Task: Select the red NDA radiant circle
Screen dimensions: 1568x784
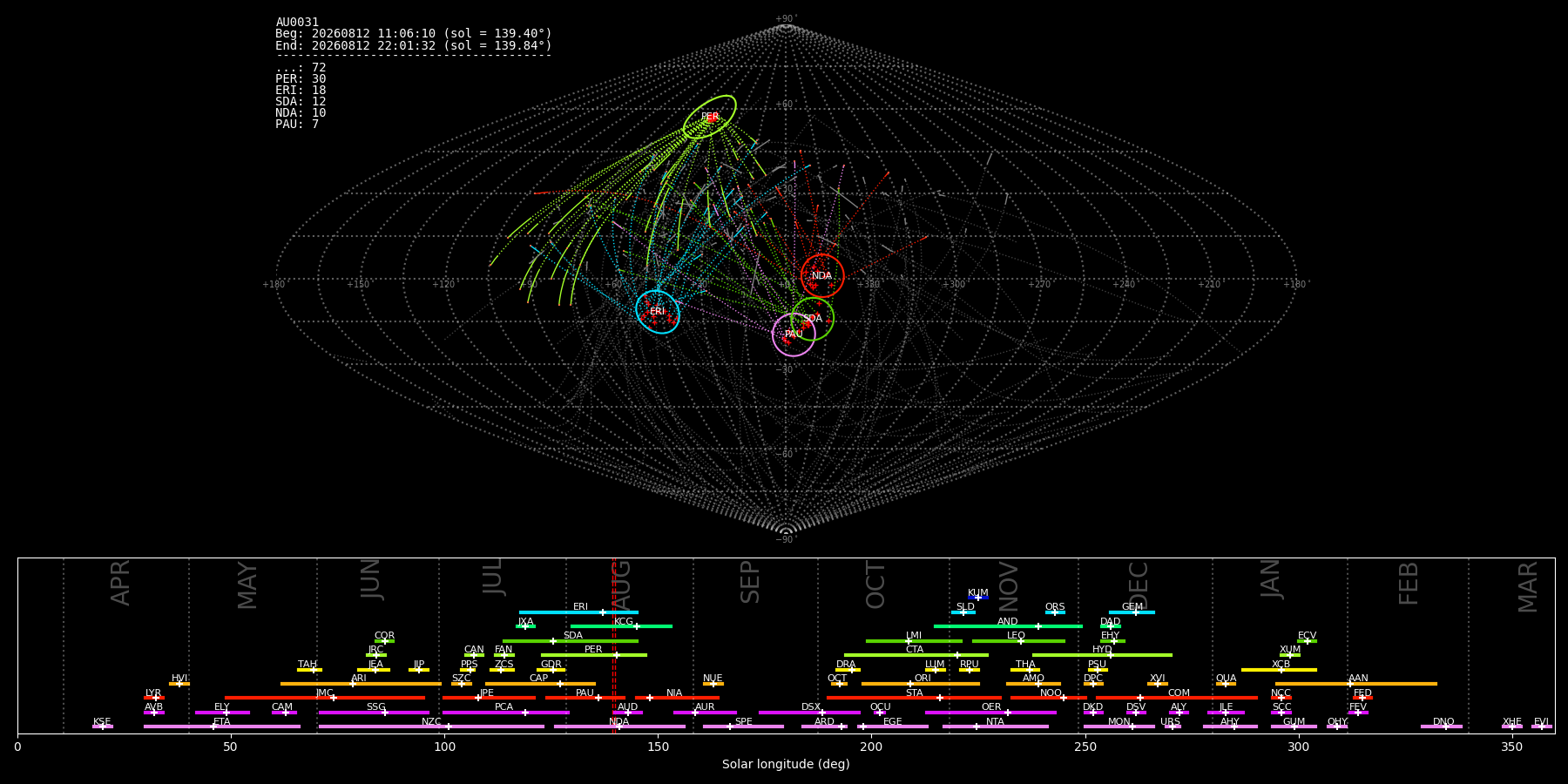Action: [822, 276]
